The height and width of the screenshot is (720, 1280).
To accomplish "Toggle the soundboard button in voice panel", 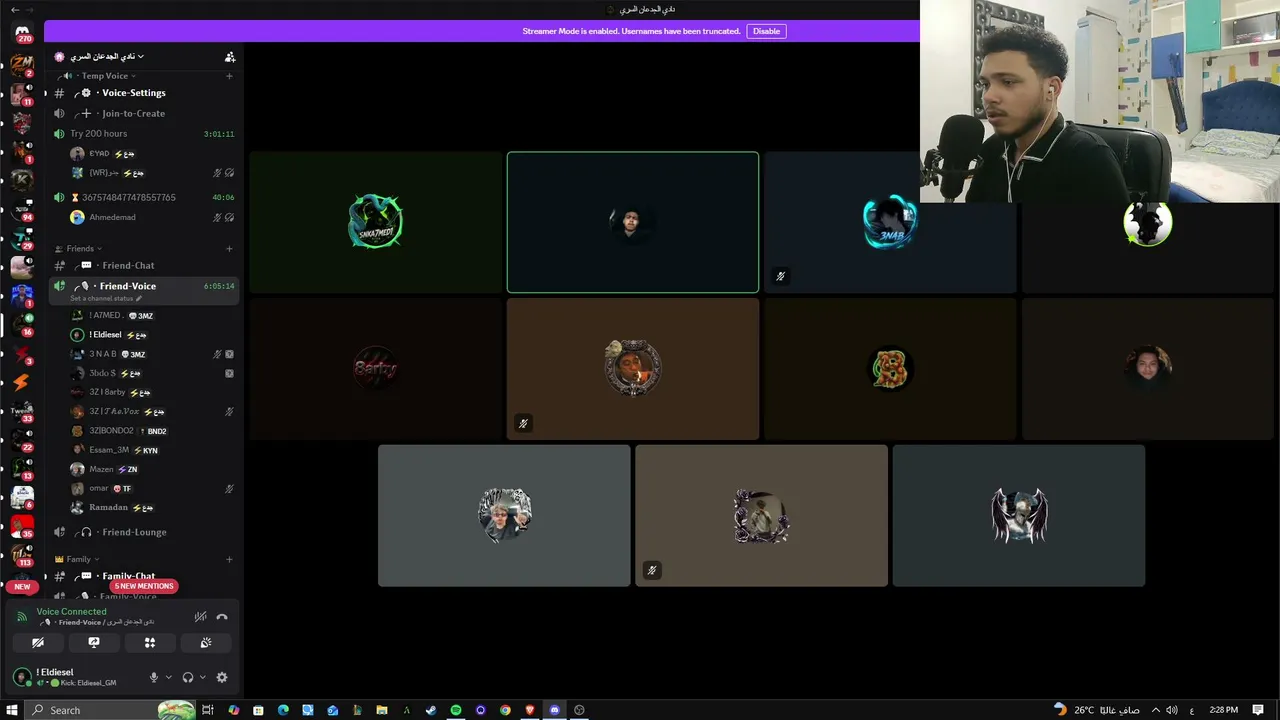I will click(206, 643).
